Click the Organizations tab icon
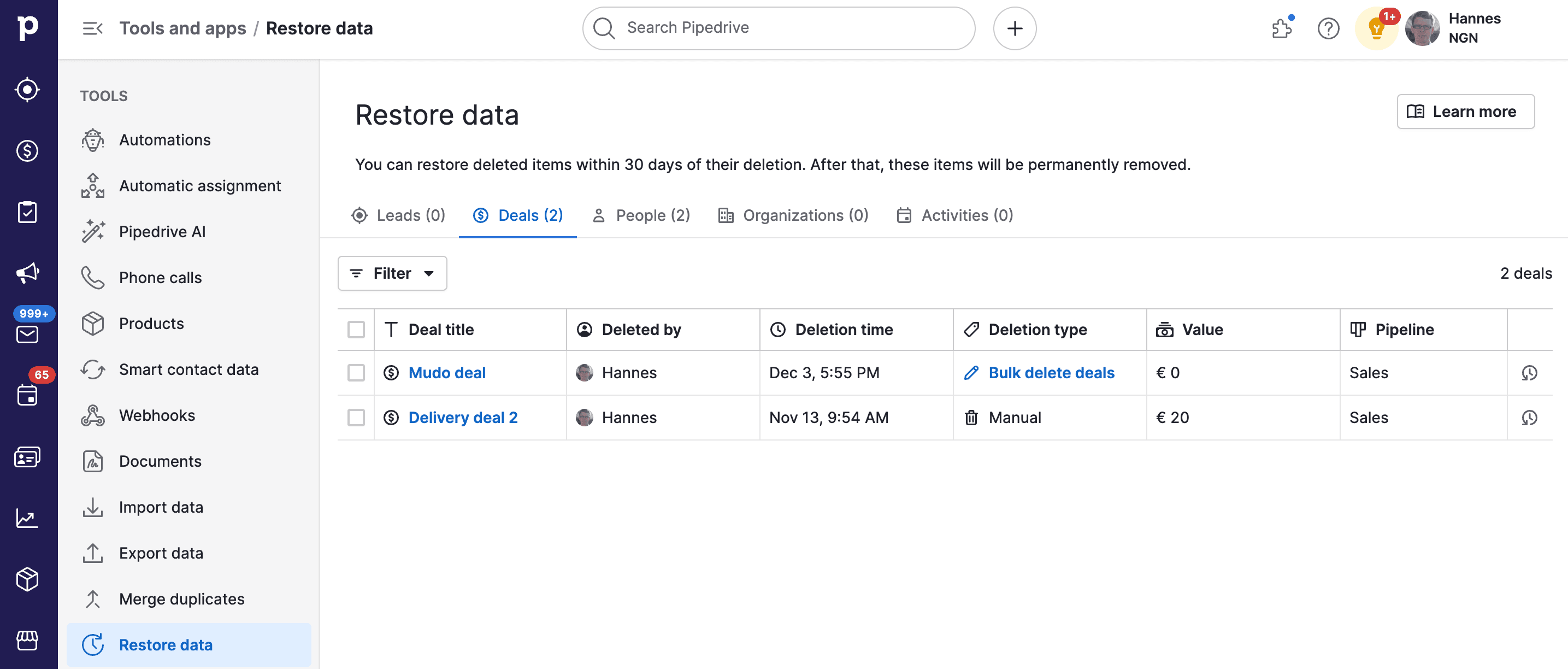1568x669 pixels. click(x=726, y=214)
